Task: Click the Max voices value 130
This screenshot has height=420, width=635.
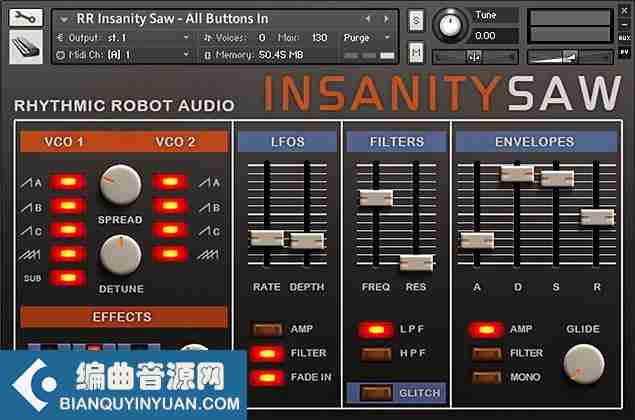Action: (320, 38)
